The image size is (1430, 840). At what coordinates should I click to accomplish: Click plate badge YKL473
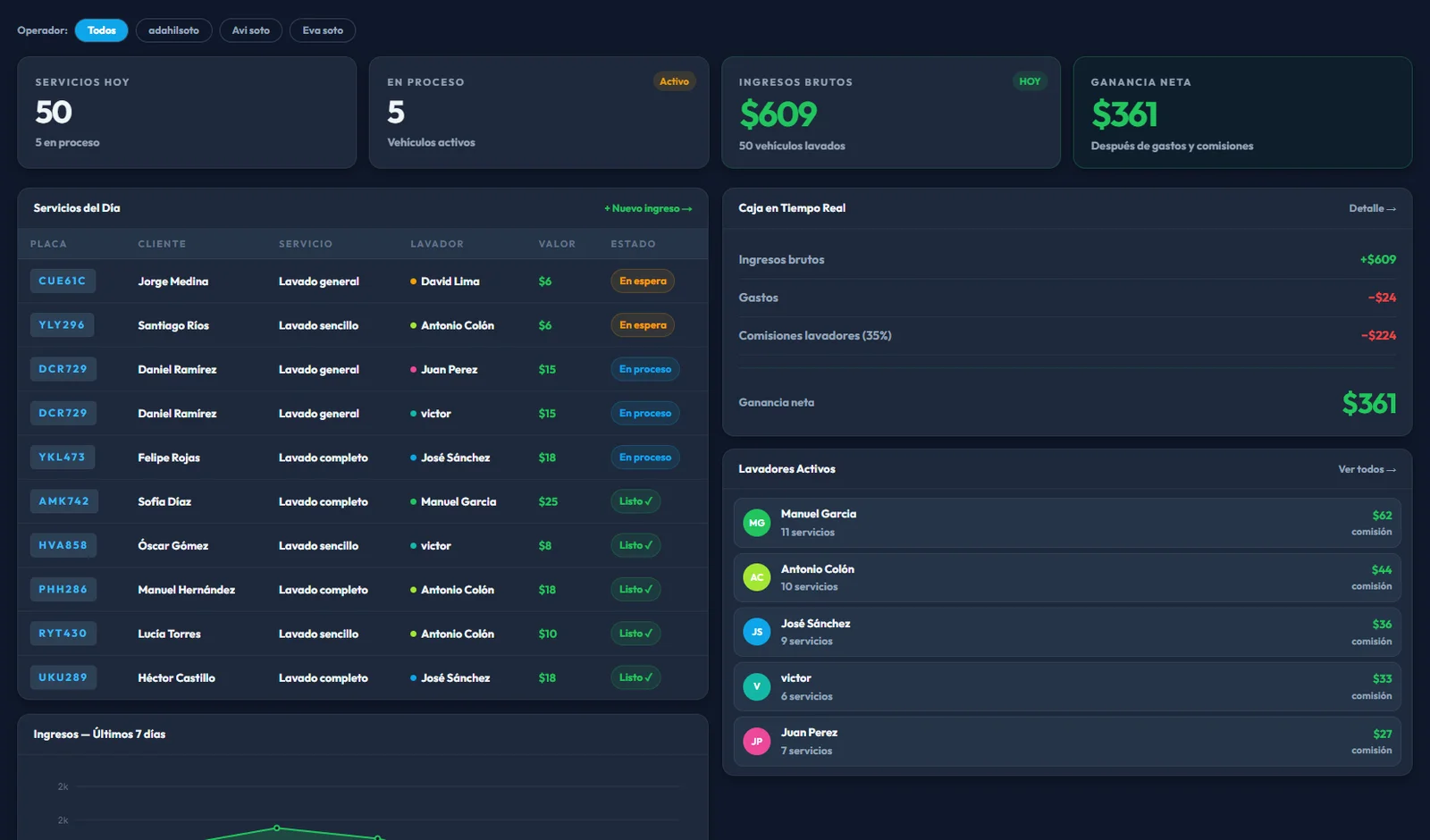click(x=62, y=457)
